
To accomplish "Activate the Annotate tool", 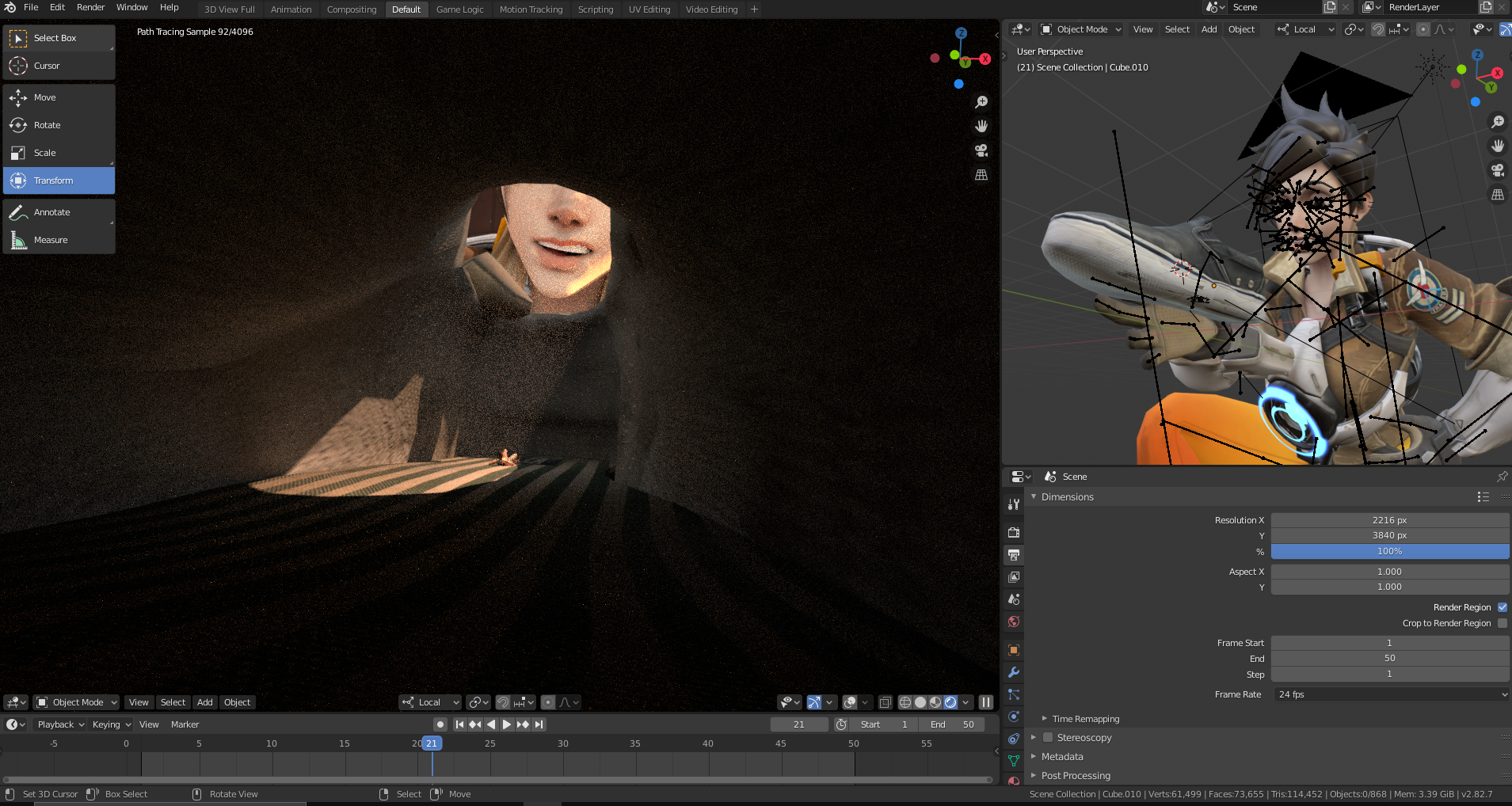I will click(59, 212).
